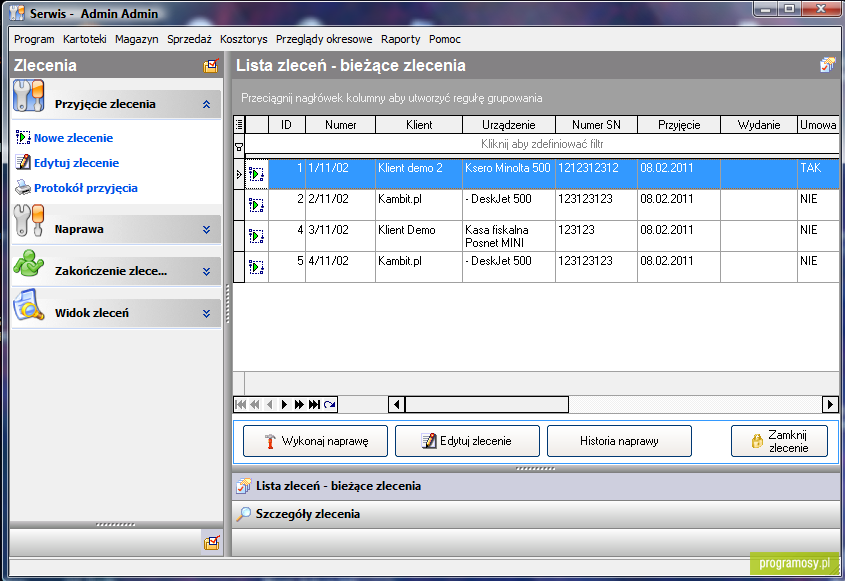Sort by the Wydanie column header

coord(759,124)
